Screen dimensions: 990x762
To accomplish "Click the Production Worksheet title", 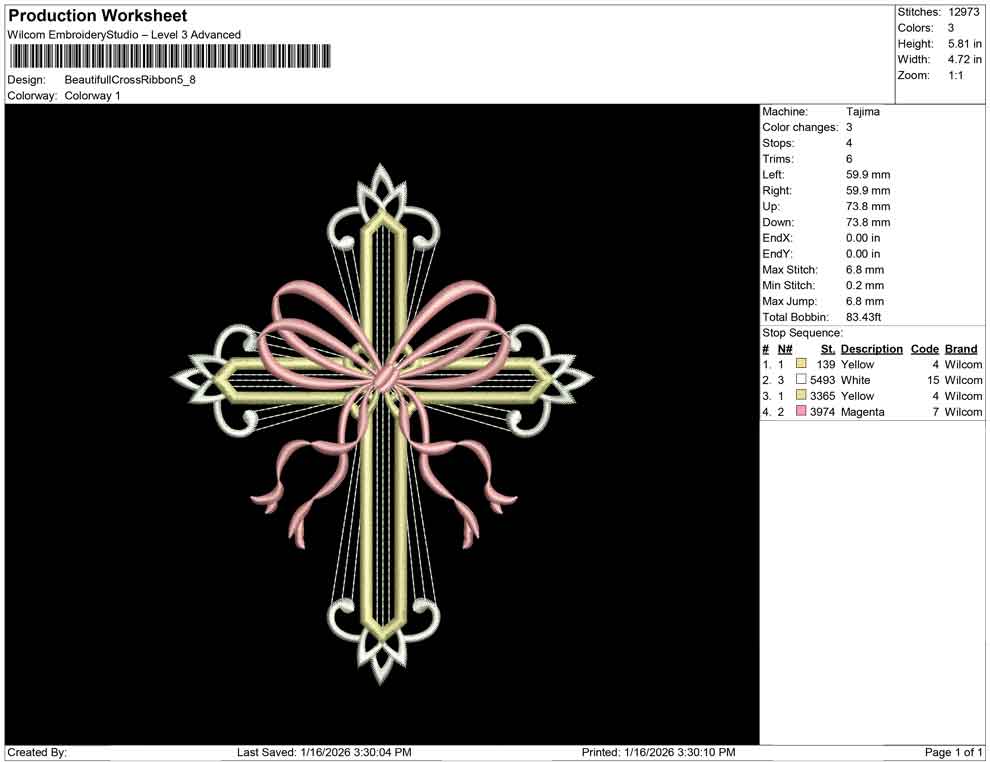I will tap(97, 15).
